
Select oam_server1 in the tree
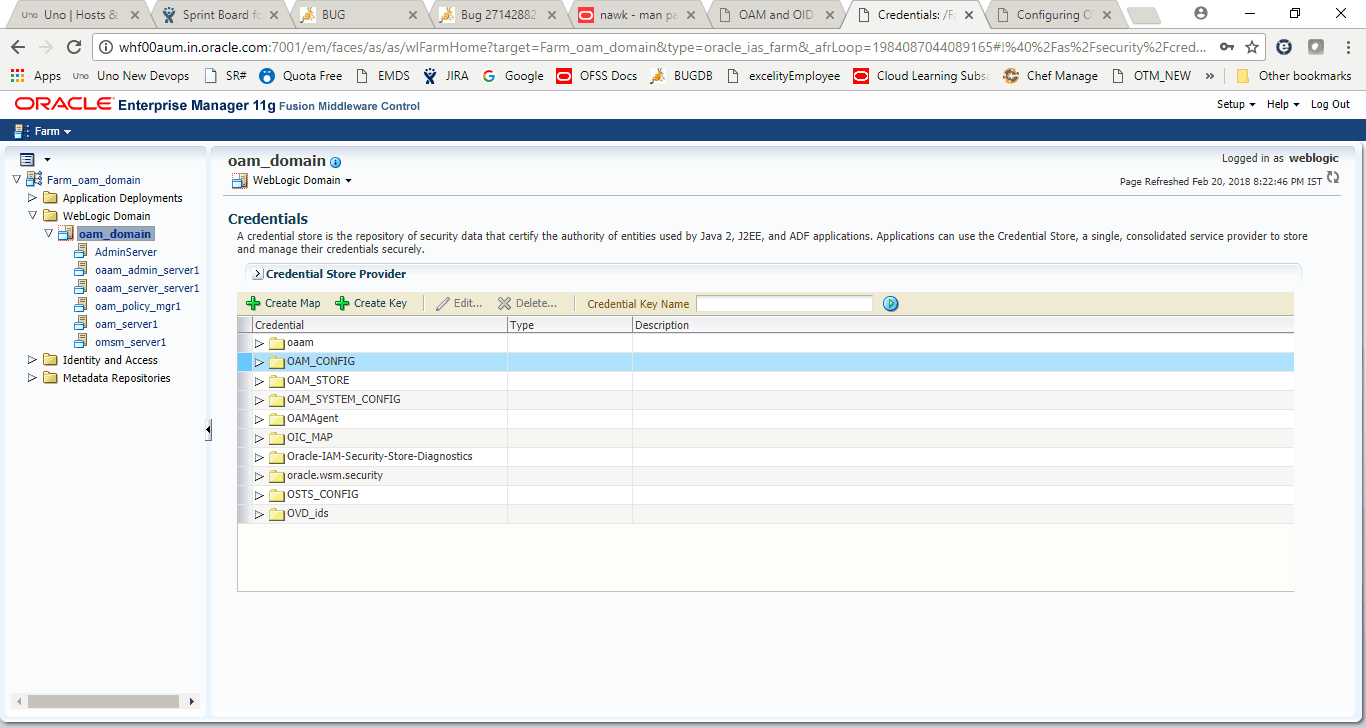(x=126, y=324)
